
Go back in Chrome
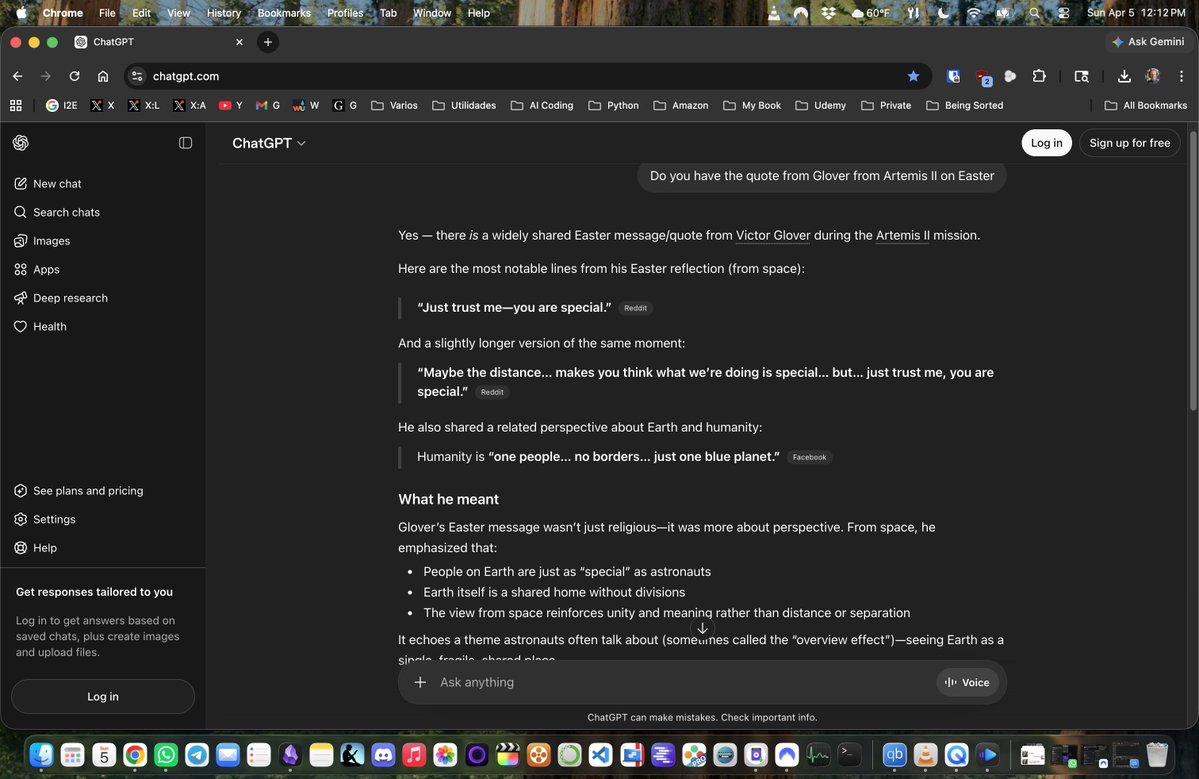pos(18,76)
